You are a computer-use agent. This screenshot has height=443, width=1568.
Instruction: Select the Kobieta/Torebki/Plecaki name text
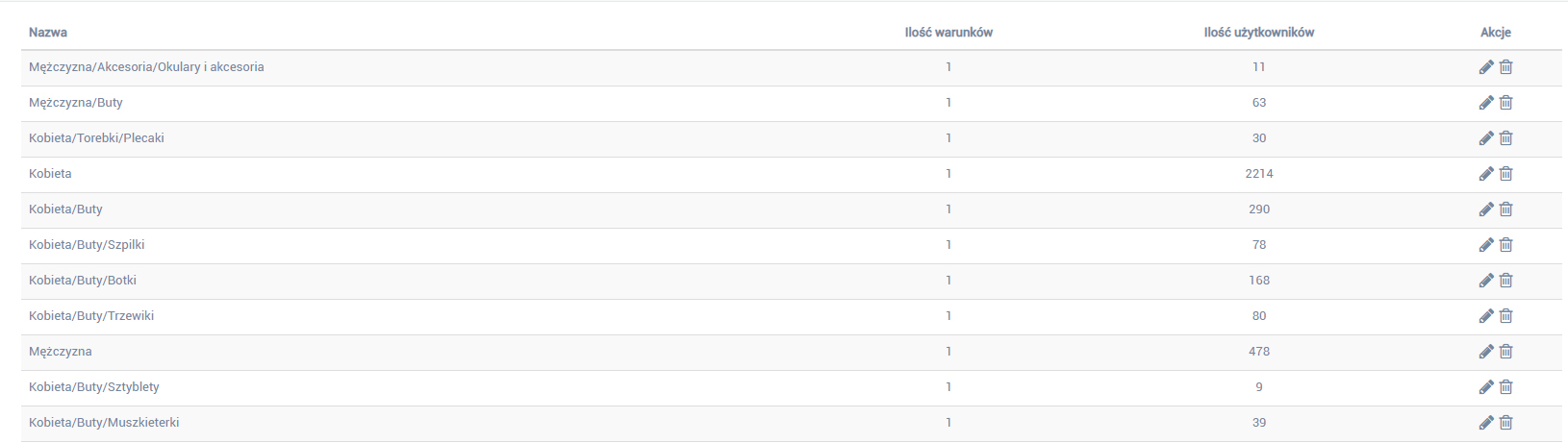coord(96,138)
